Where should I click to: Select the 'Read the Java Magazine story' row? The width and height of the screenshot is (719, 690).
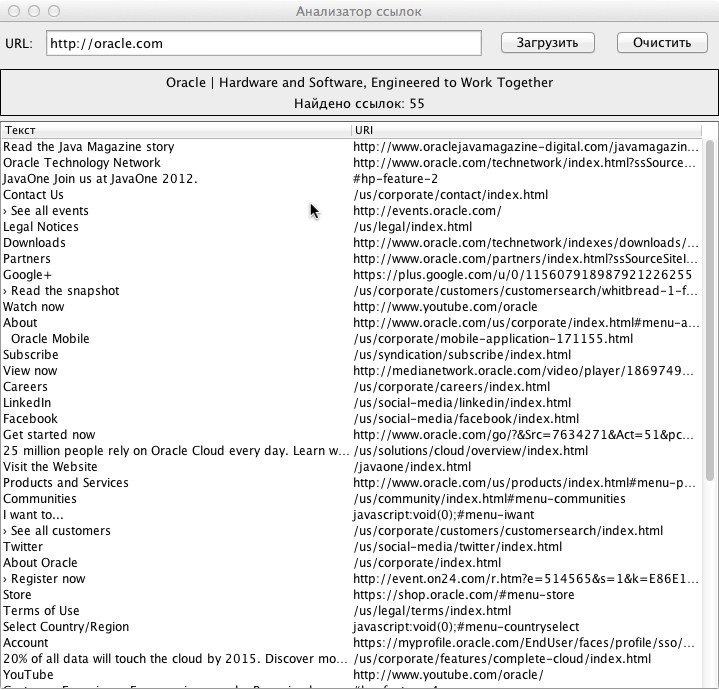pos(352,147)
